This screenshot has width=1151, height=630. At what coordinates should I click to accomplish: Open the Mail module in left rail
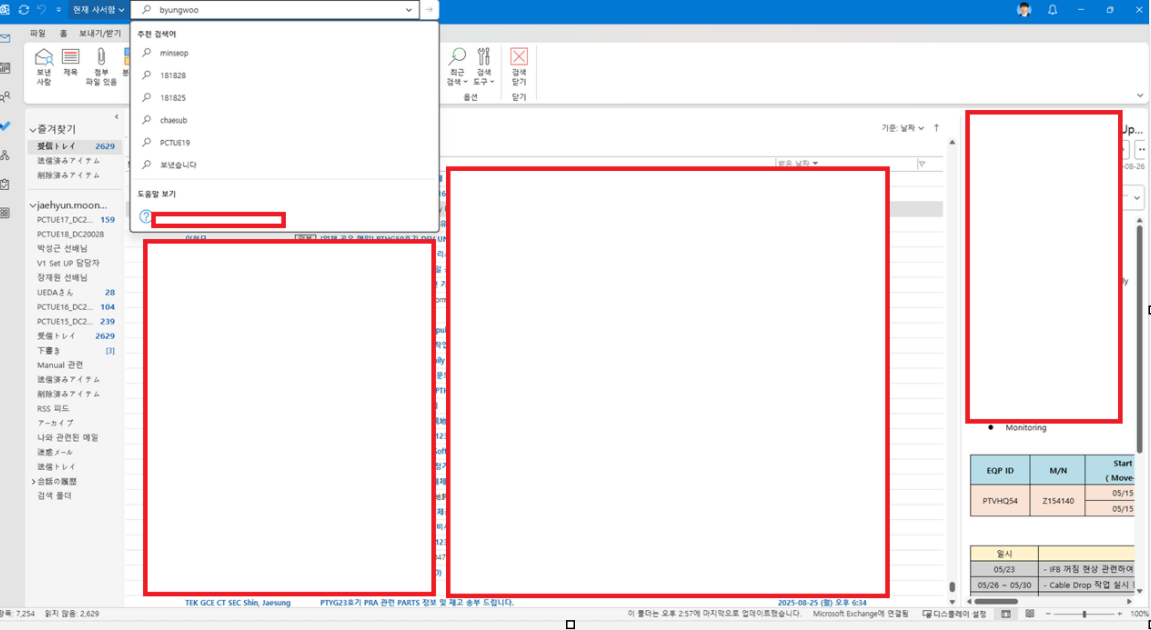(6, 39)
